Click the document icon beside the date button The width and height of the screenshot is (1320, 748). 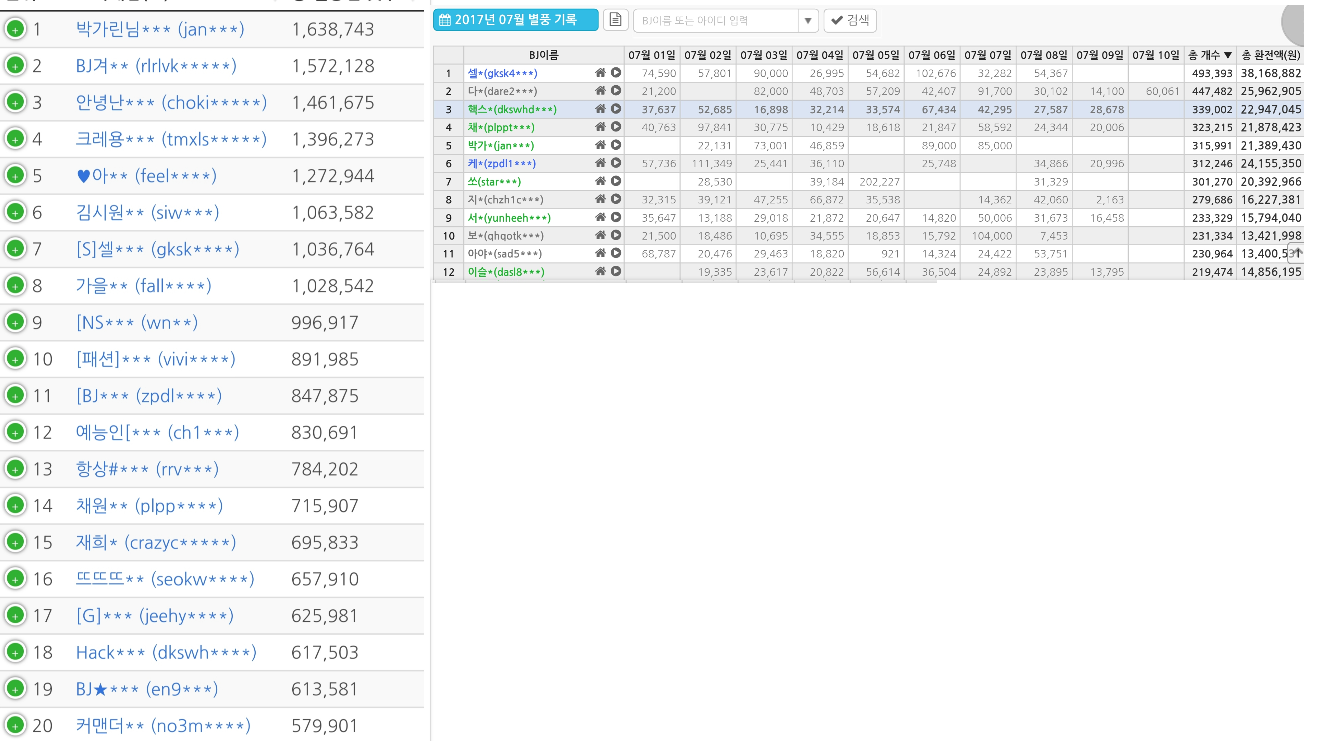click(616, 20)
